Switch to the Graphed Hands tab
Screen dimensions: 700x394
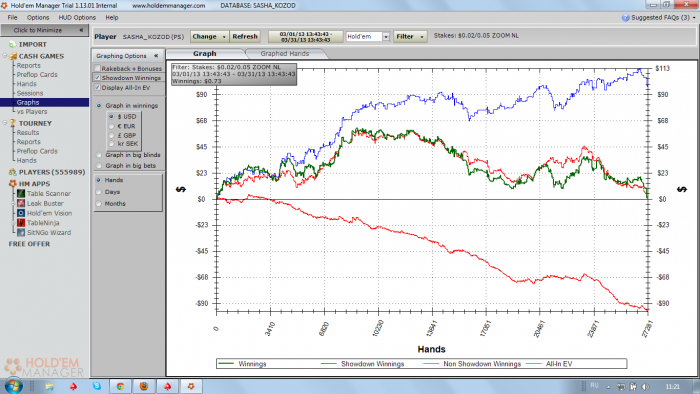[285, 54]
